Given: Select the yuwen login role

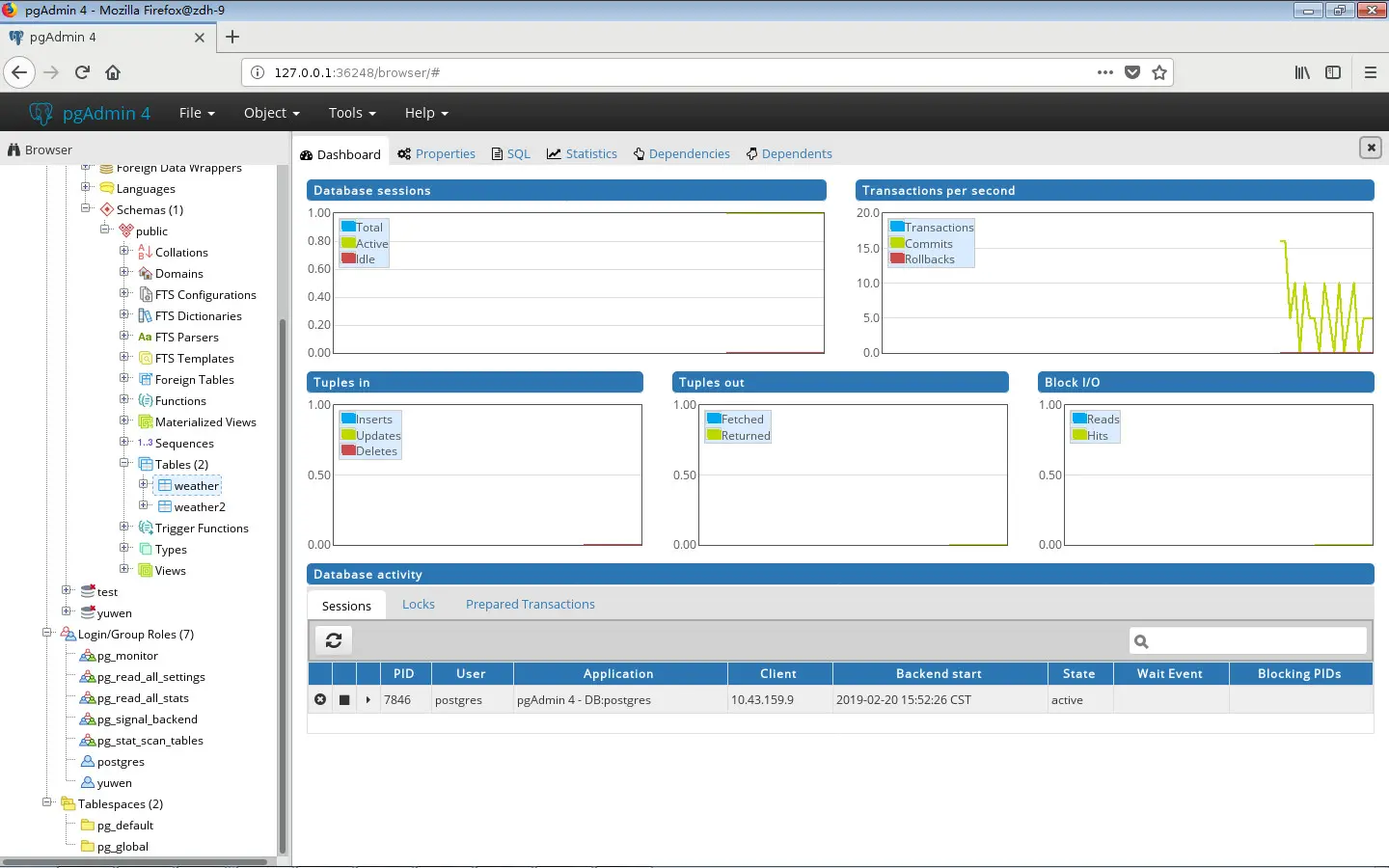Looking at the screenshot, I should tap(115, 783).
